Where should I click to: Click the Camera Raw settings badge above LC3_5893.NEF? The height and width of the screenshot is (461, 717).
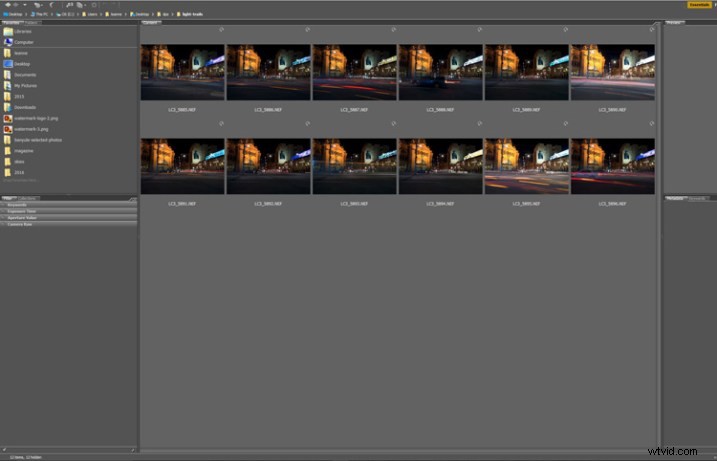click(393, 123)
